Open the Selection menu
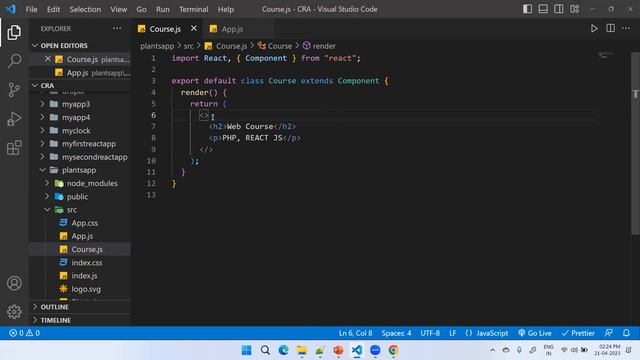 (85, 9)
